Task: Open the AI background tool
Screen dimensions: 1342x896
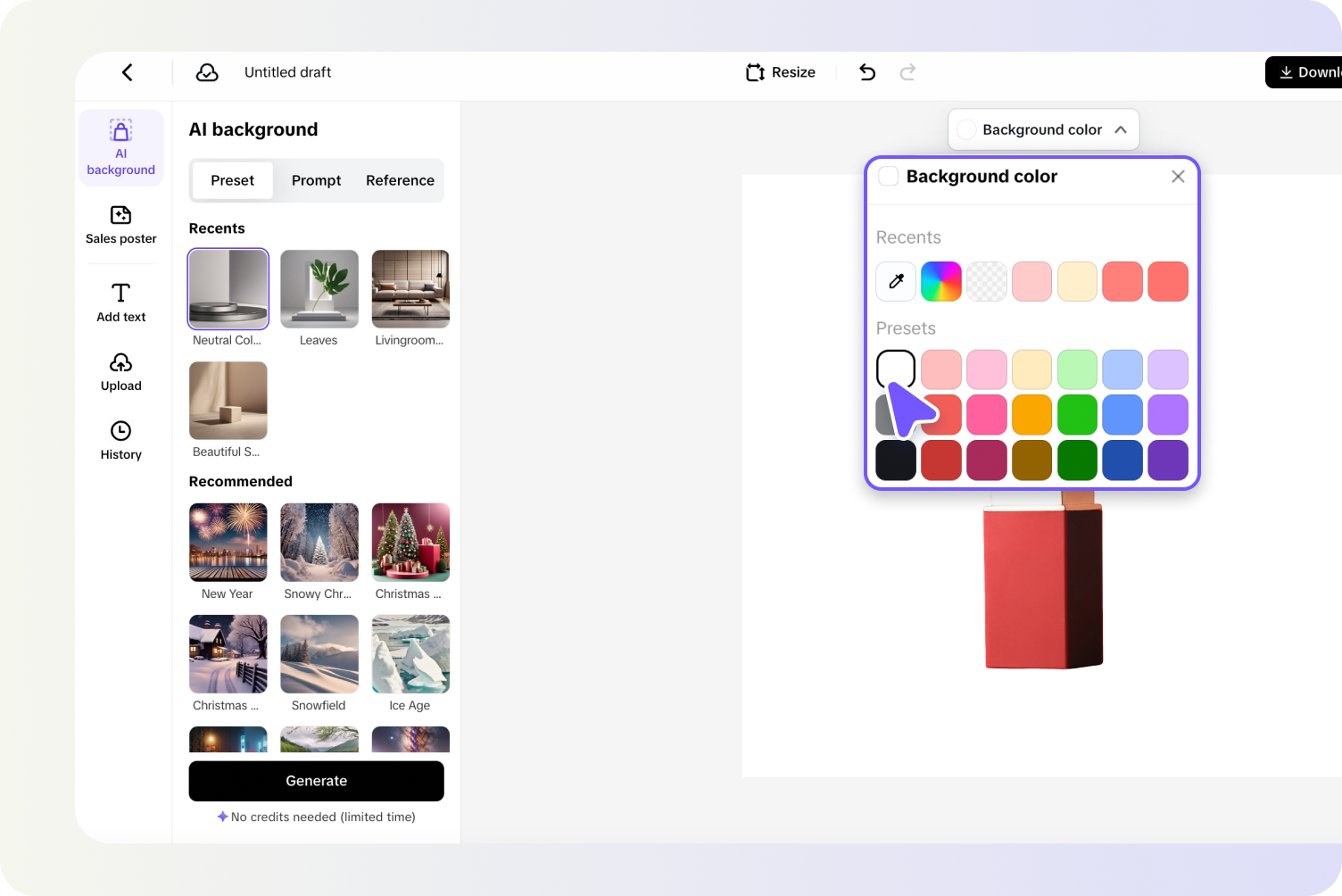Action: tap(121, 148)
